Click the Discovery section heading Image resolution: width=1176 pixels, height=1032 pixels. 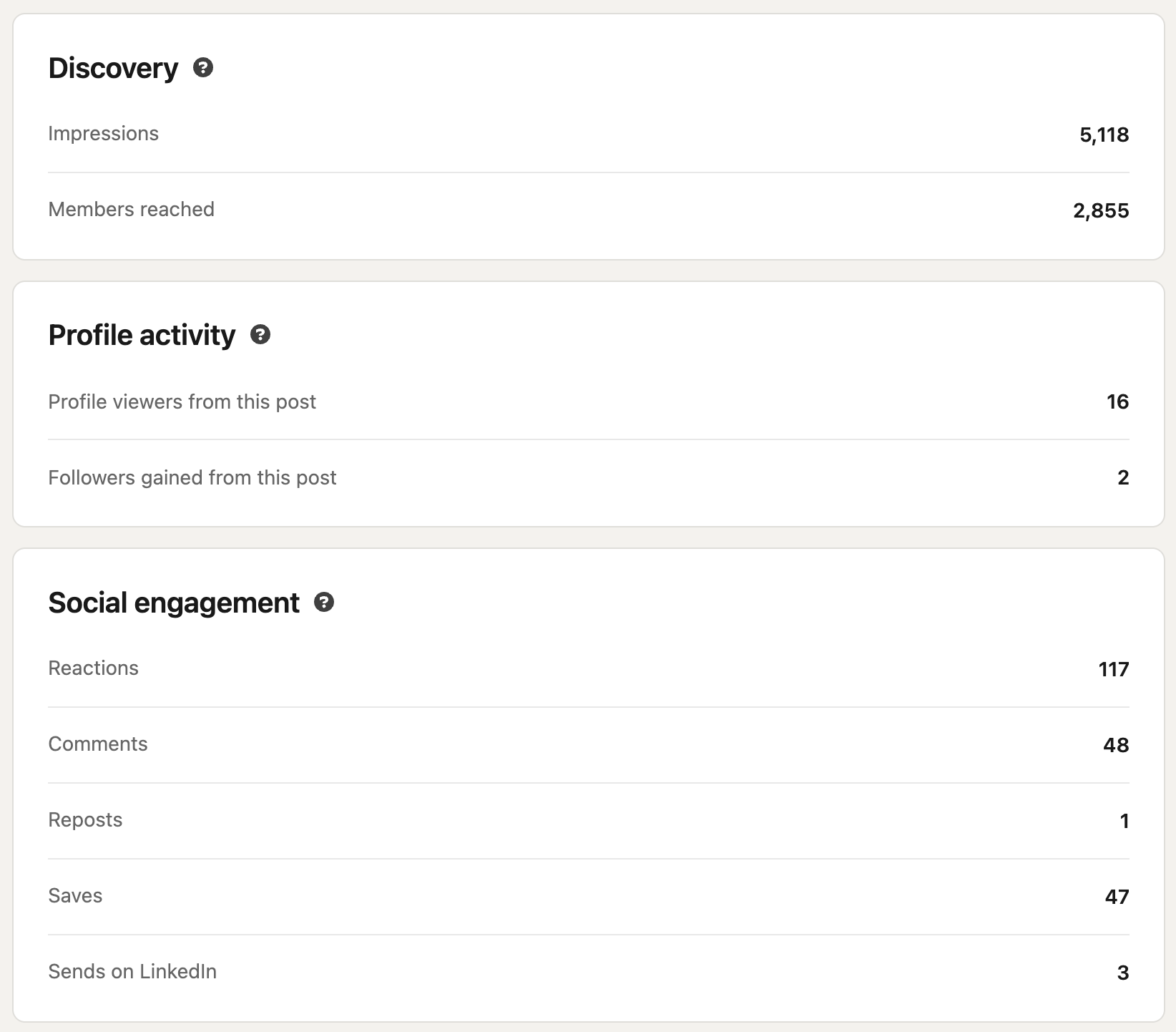(113, 69)
